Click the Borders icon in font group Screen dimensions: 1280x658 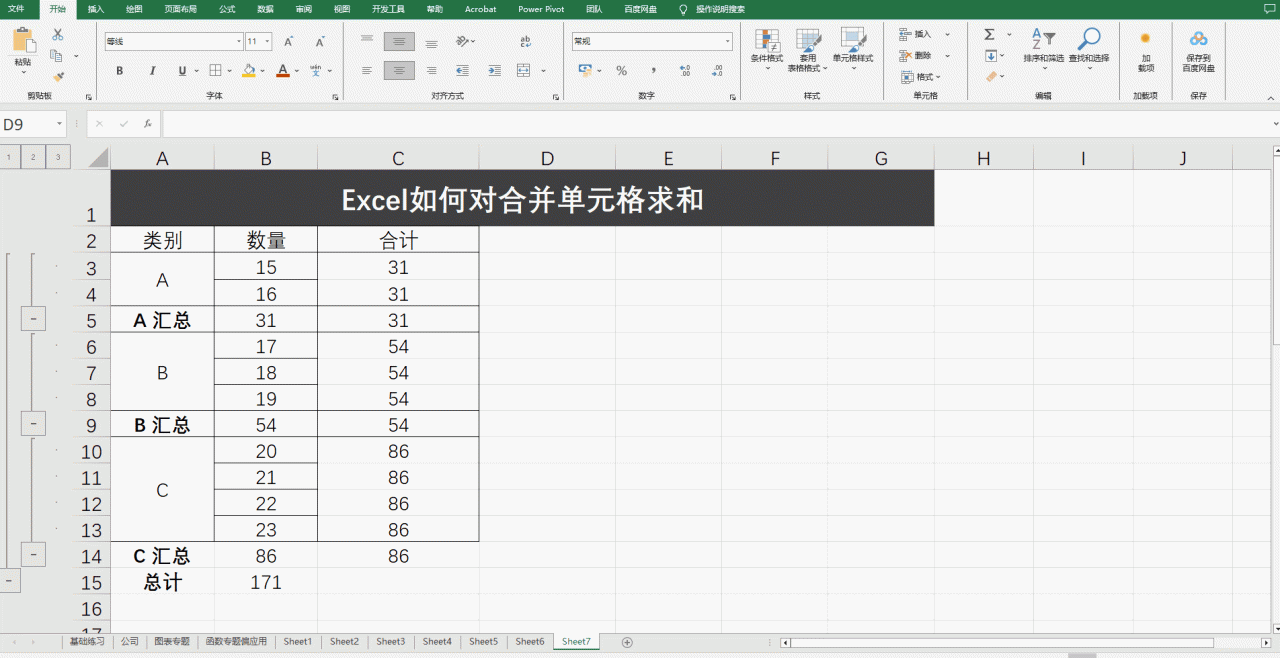click(214, 71)
